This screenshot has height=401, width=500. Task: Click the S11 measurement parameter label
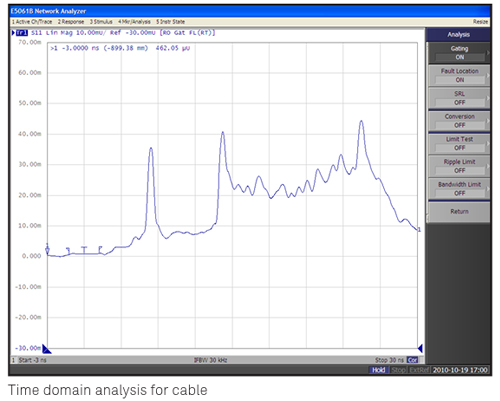point(37,33)
